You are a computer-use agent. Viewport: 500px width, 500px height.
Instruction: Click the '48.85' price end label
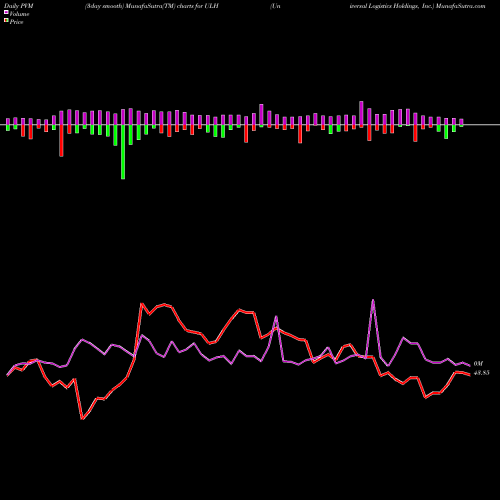coord(482,373)
